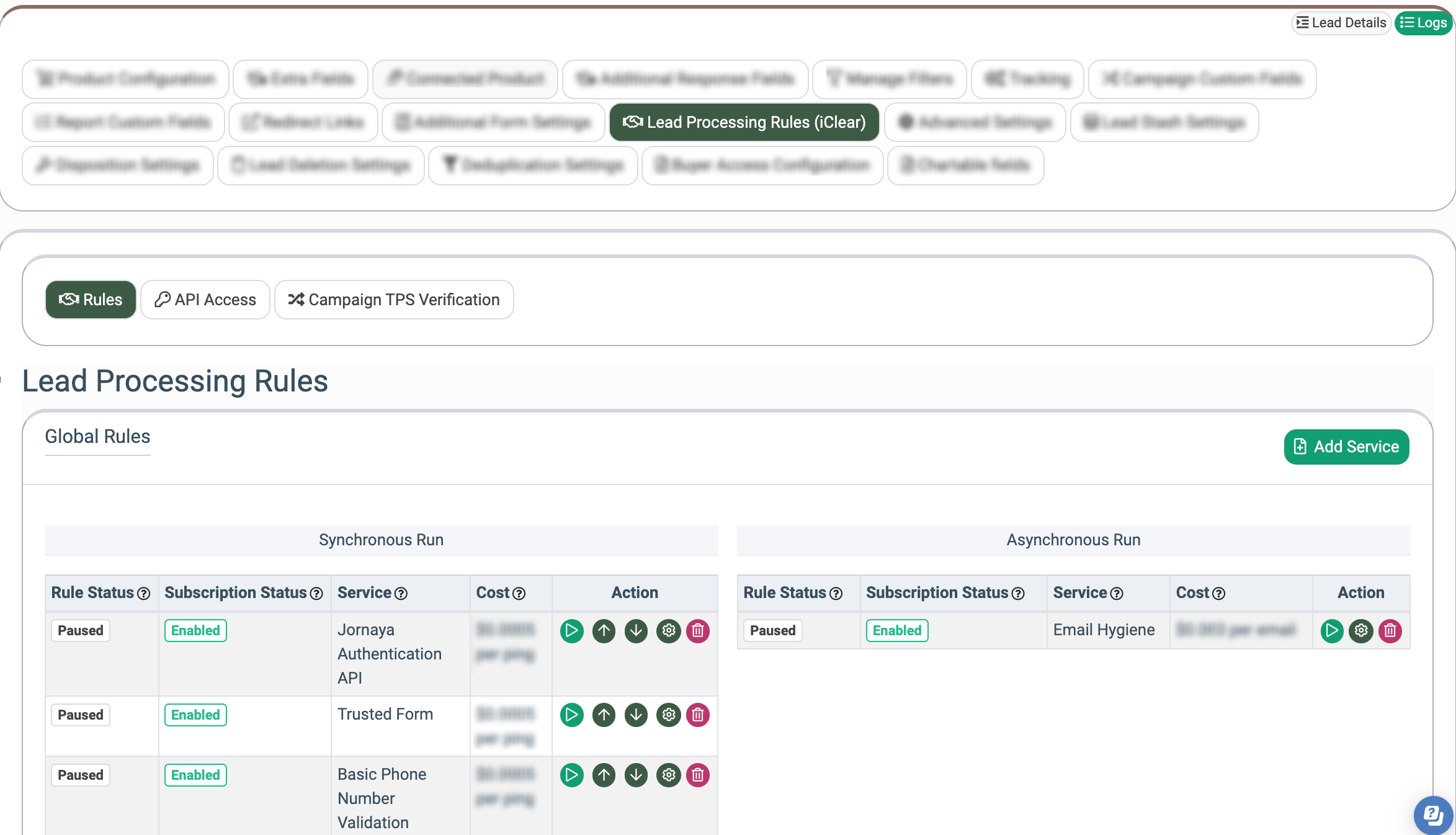Start the Email Hygiene asynchronous rule
The height and width of the screenshot is (835, 1456).
click(1331, 631)
